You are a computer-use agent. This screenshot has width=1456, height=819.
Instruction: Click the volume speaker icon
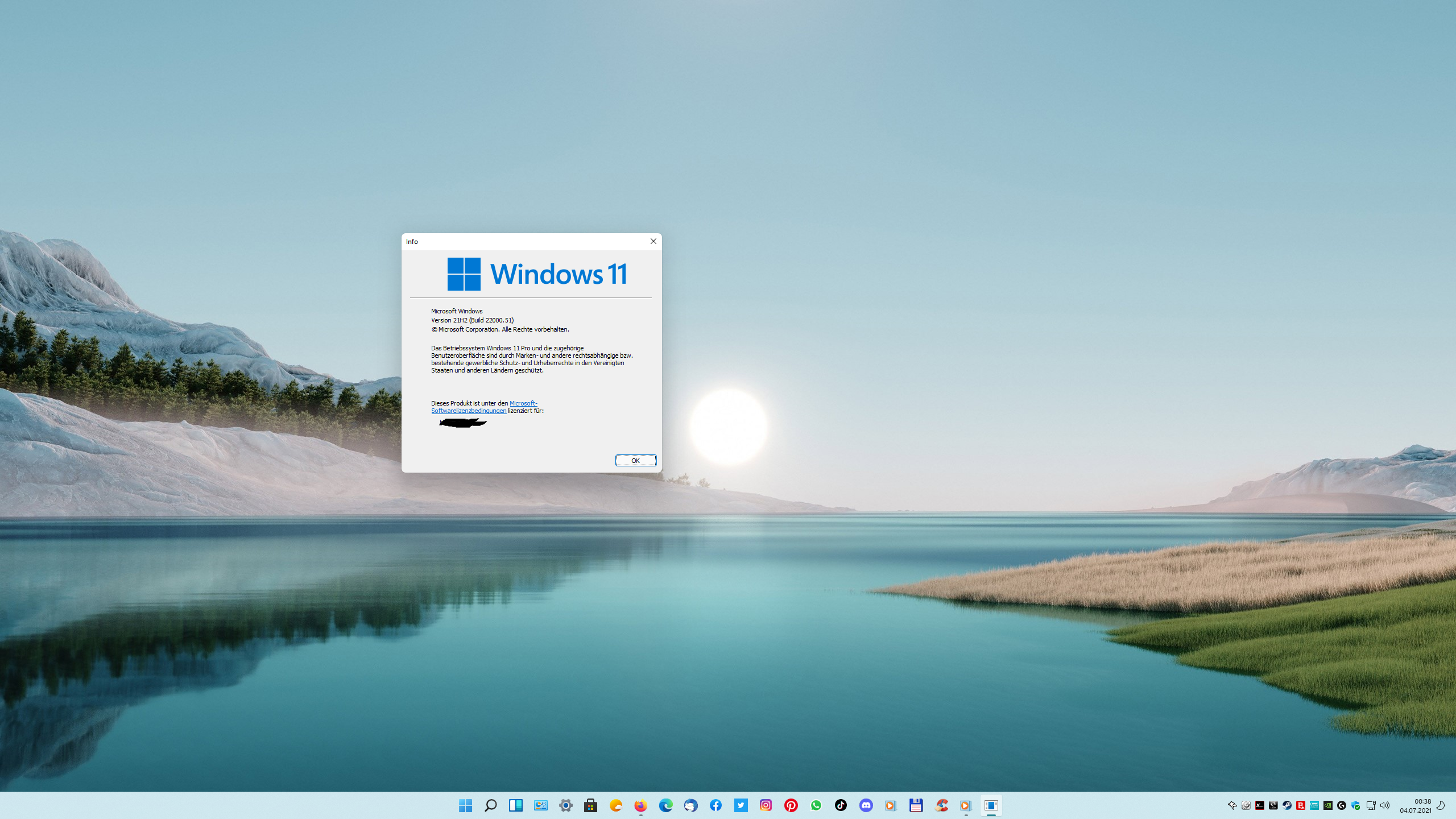tap(1385, 805)
